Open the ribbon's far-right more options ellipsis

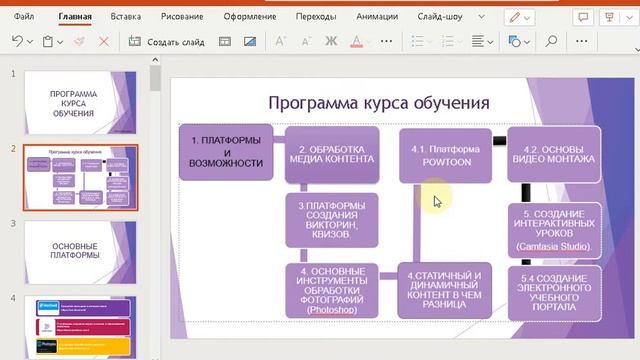click(581, 41)
